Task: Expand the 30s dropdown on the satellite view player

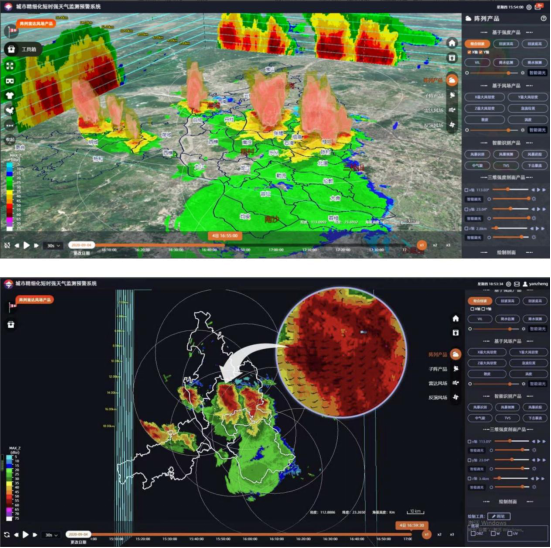Action: point(53,245)
